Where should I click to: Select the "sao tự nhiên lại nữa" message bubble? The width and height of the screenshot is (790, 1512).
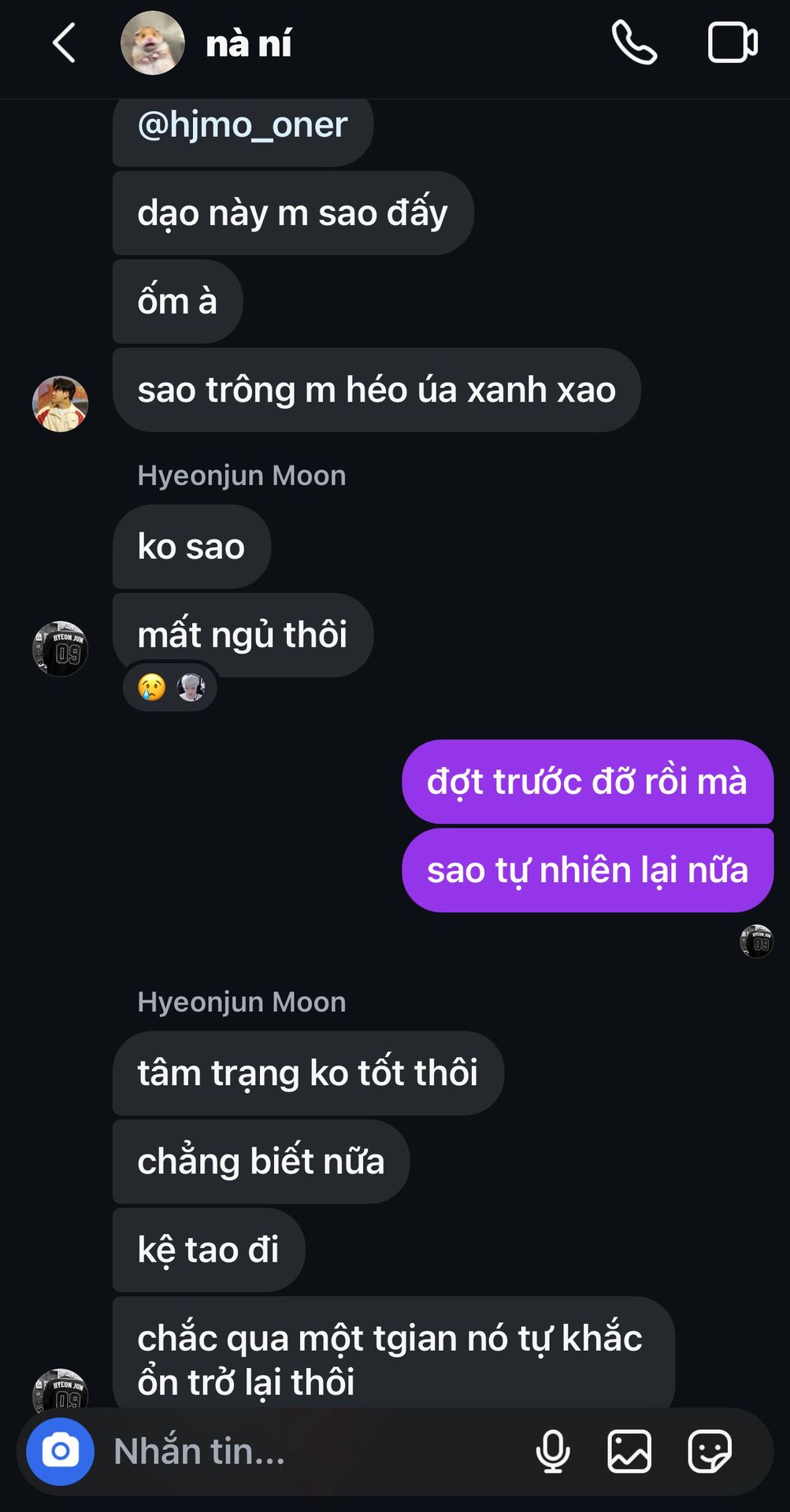tap(588, 870)
